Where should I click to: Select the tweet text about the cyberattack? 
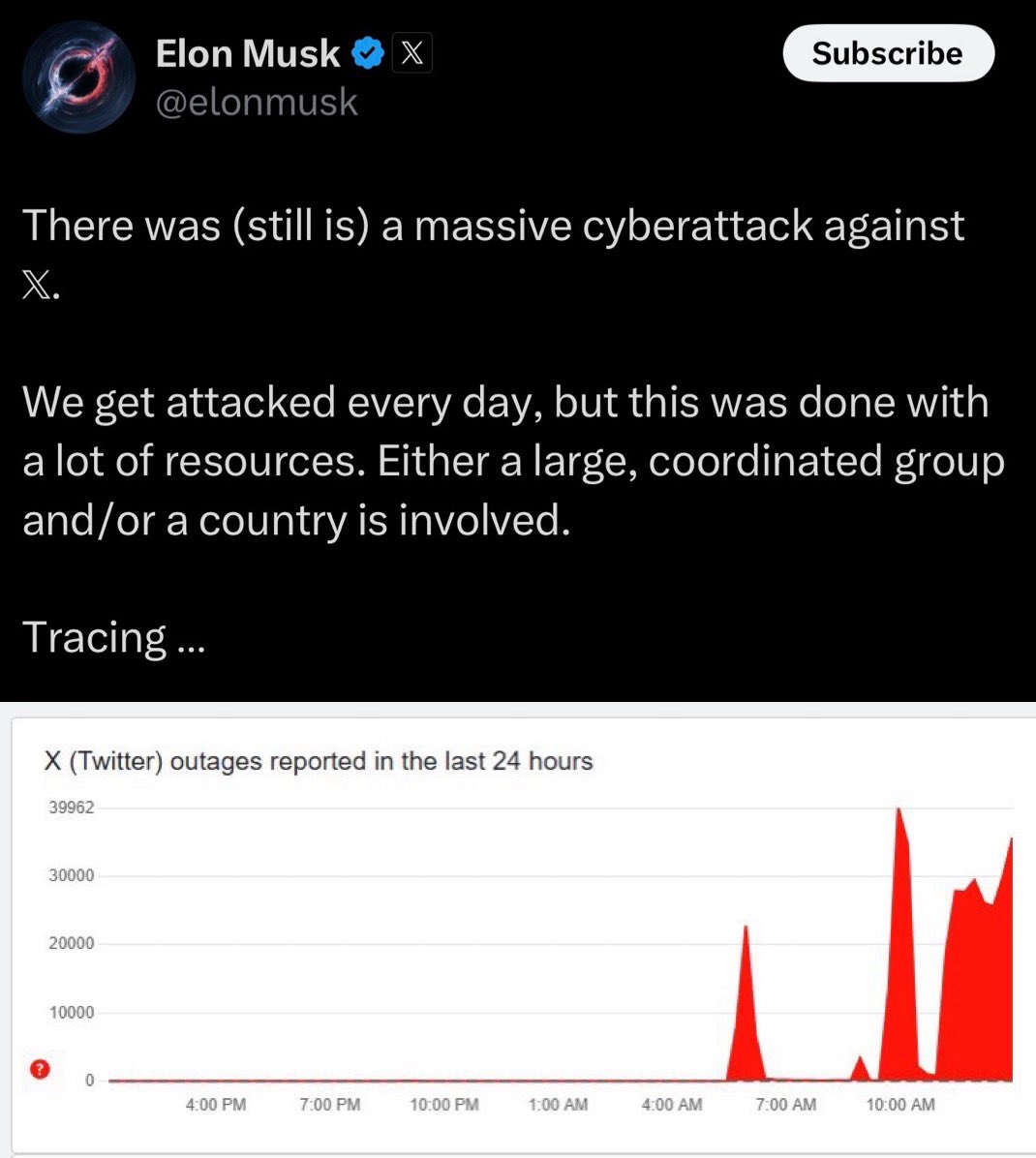click(x=494, y=225)
